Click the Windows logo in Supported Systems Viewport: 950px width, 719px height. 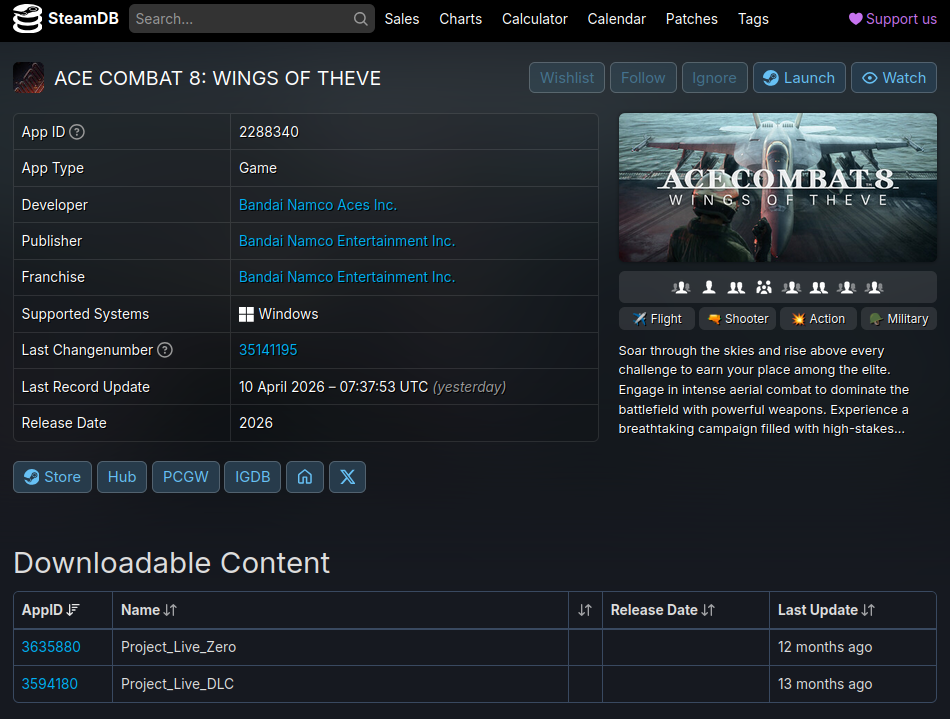coord(246,314)
